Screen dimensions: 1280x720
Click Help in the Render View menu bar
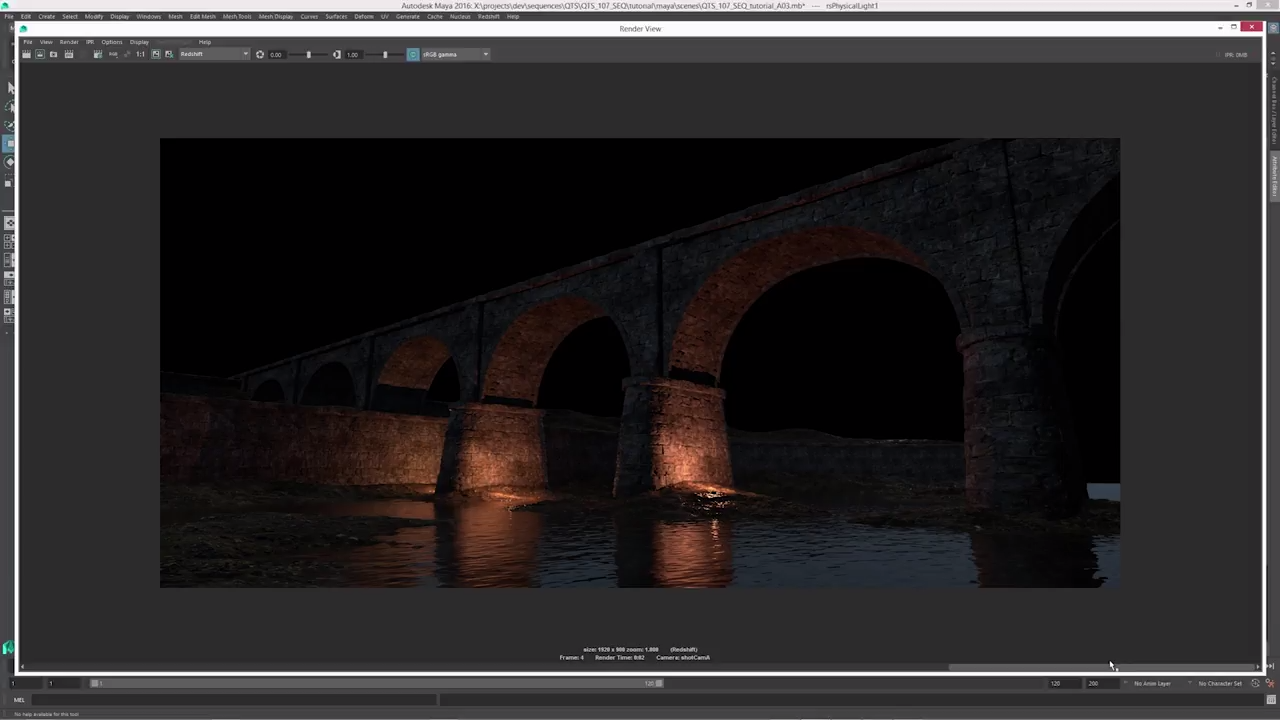[x=204, y=42]
